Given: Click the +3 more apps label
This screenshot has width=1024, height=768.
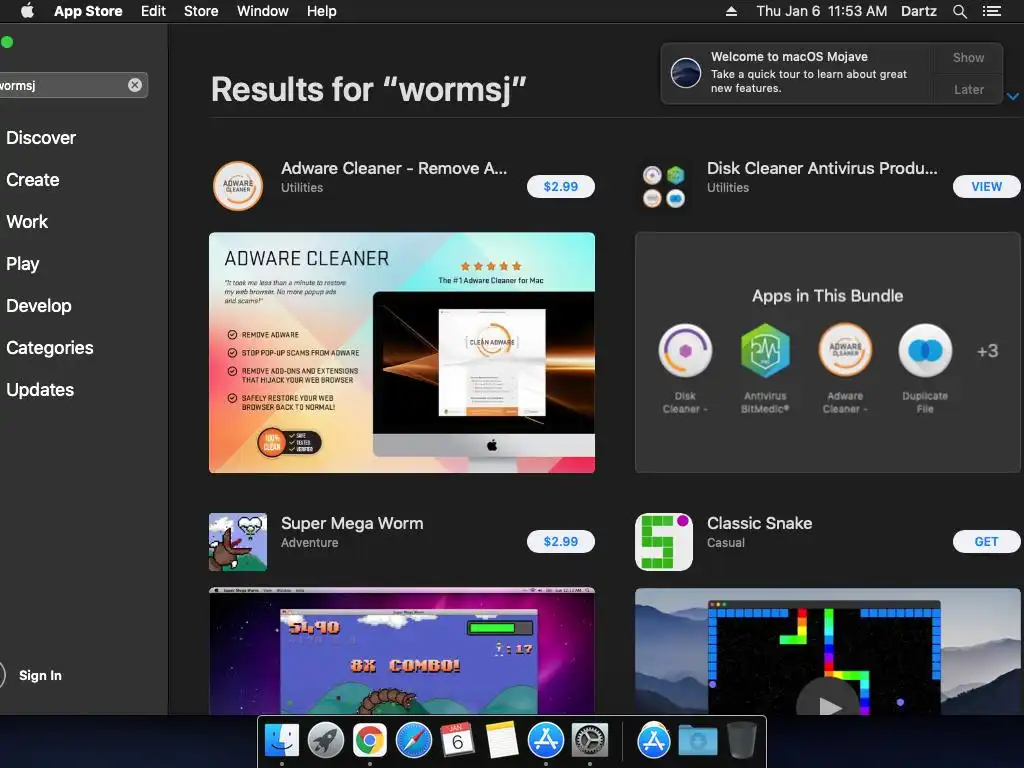Looking at the screenshot, I should click(987, 351).
